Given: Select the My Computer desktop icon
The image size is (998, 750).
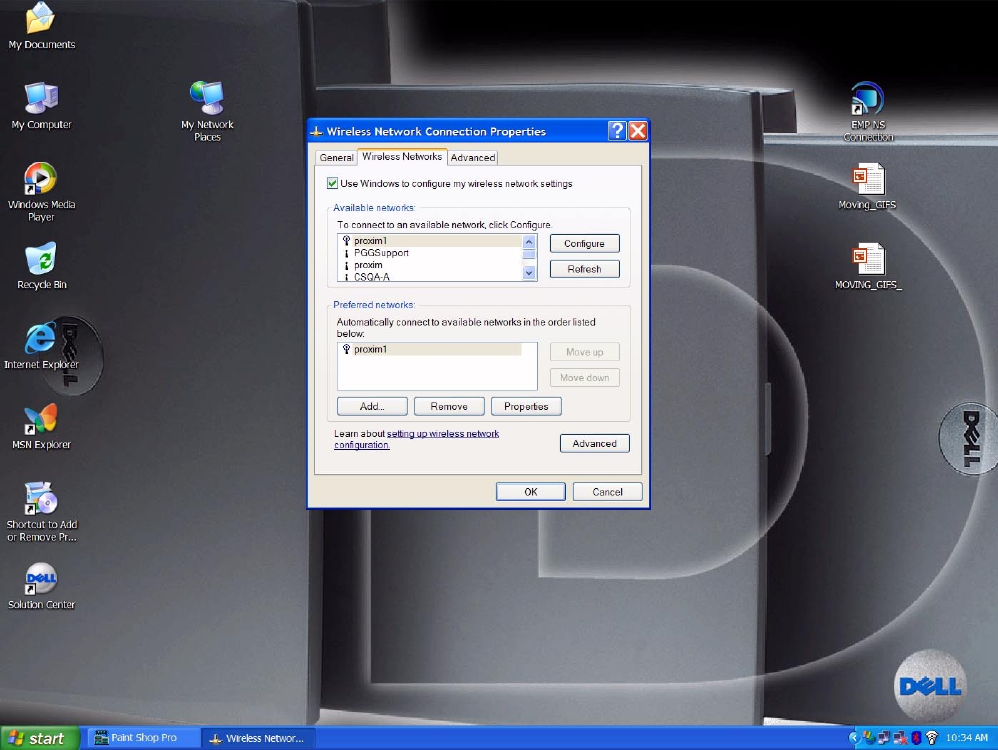Looking at the screenshot, I should point(41,106).
